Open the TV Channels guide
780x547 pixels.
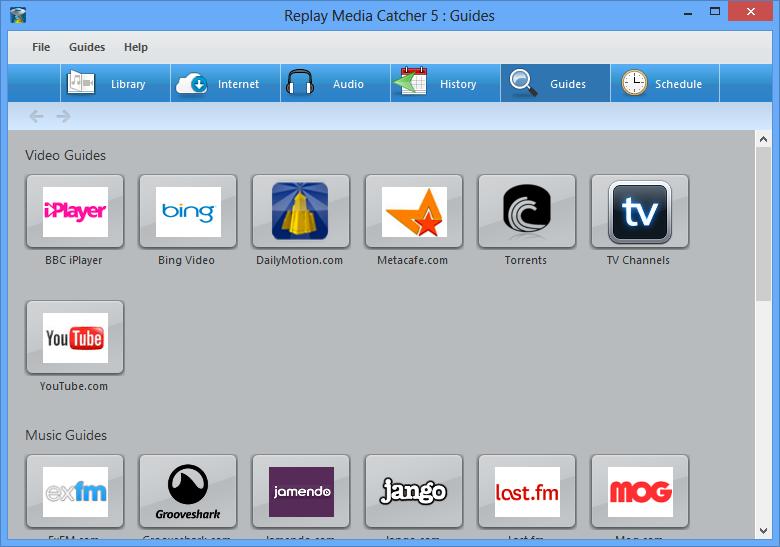(639, 212)
